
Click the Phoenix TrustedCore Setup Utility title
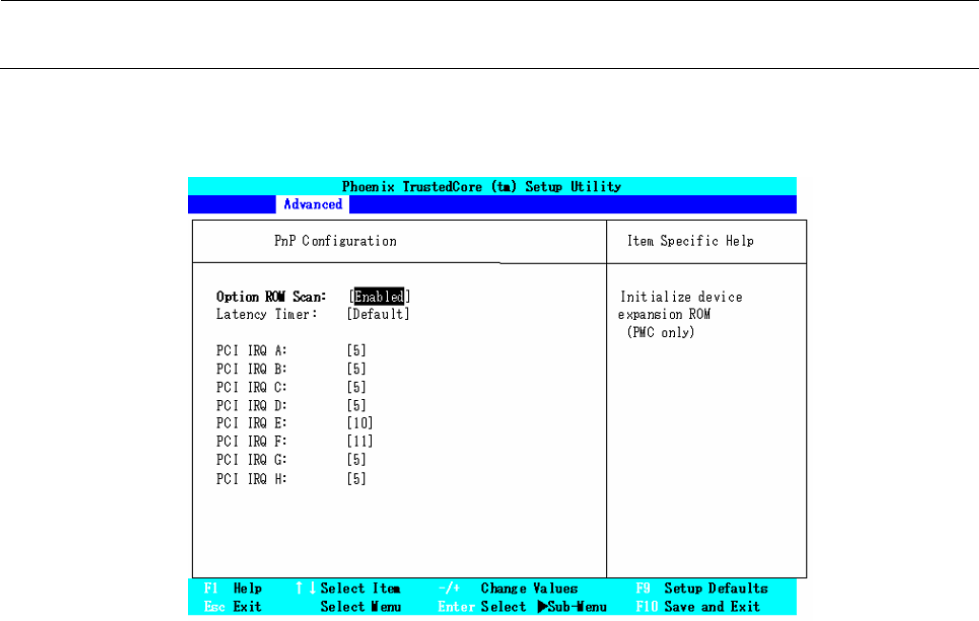481,187
